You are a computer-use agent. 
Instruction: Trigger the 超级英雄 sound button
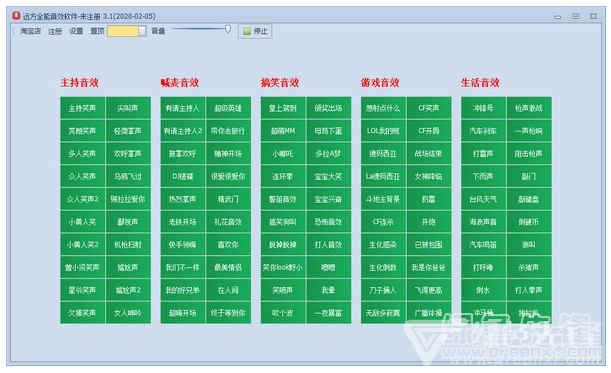pos(228,108)
